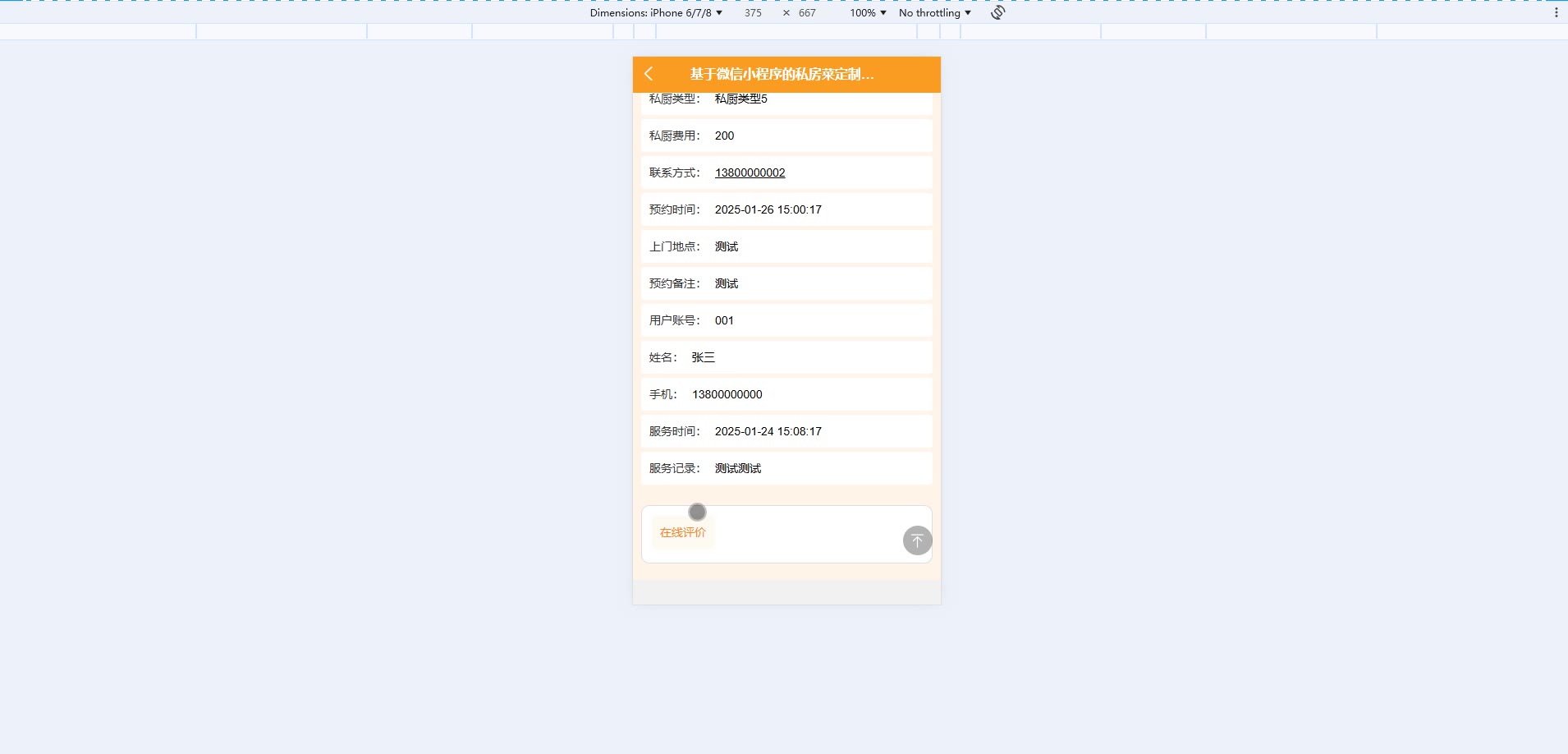The width and height of the screenshot is (1568, 754).
Task: Click the 私厨费用 label
Action: point(675,136)
